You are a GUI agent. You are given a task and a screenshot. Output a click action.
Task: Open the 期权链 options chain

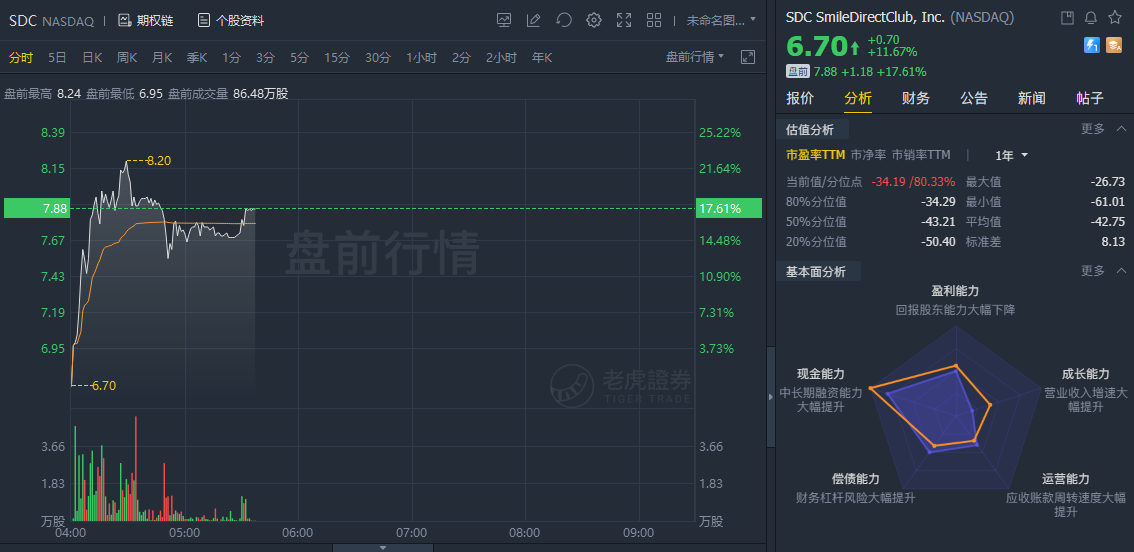(145, 20)
